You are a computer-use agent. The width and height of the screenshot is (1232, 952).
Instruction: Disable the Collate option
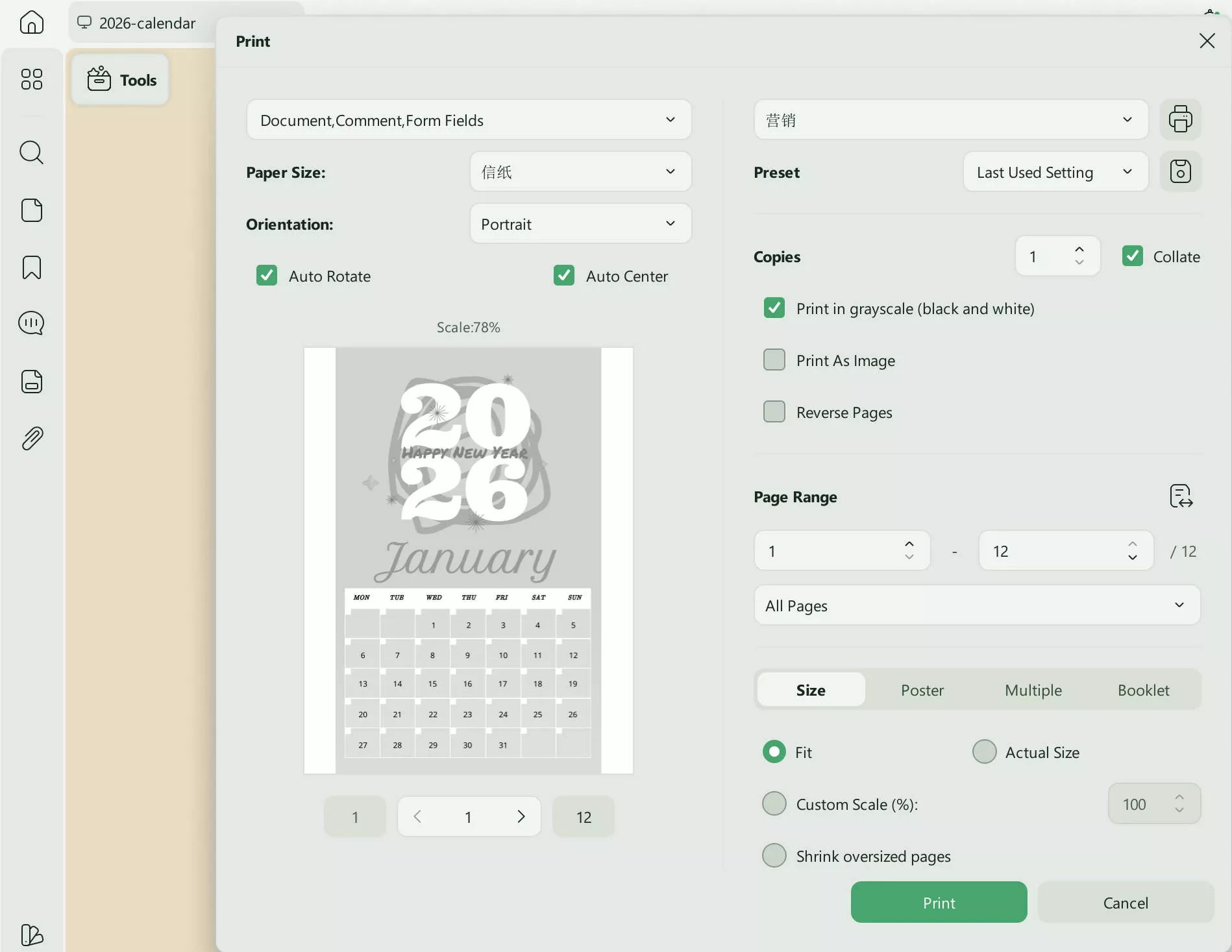click(1133, 256)
